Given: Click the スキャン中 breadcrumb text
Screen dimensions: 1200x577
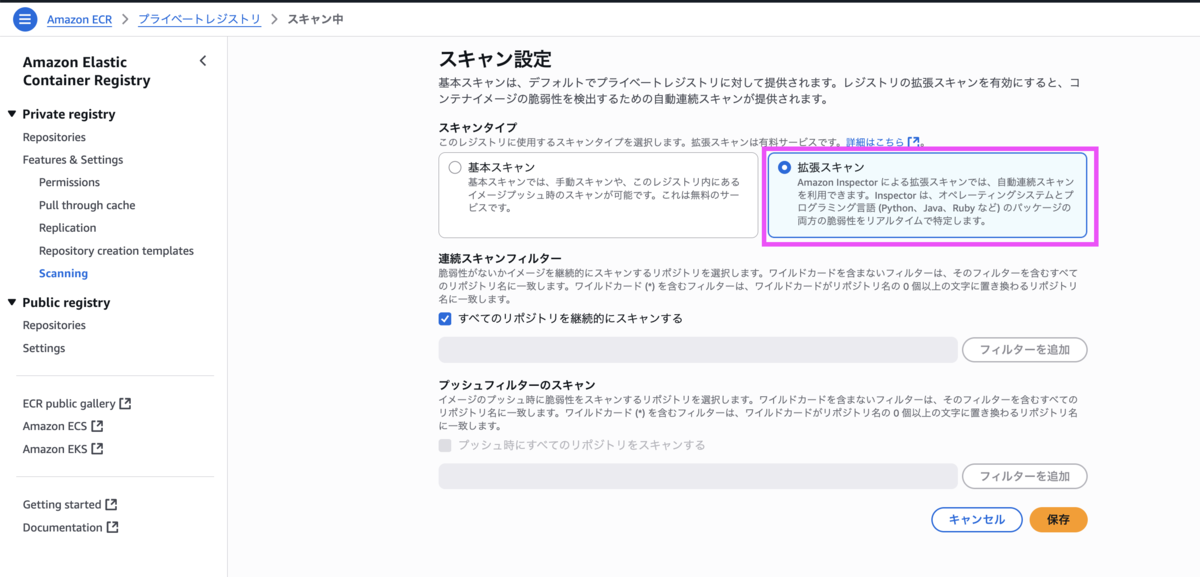Looking at the screenshot, I should (315, 19).
